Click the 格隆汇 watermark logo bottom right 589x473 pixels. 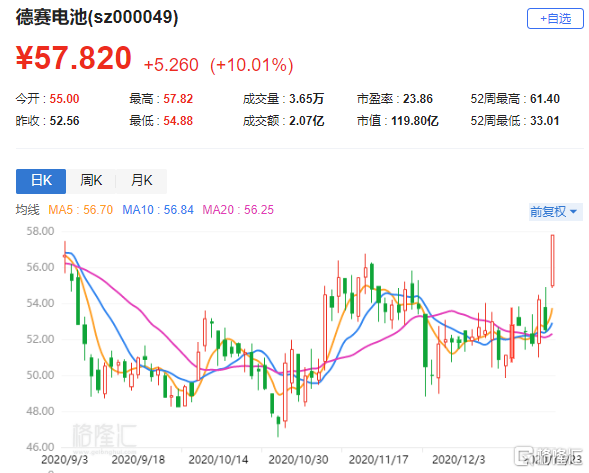(x=548, y=456)
